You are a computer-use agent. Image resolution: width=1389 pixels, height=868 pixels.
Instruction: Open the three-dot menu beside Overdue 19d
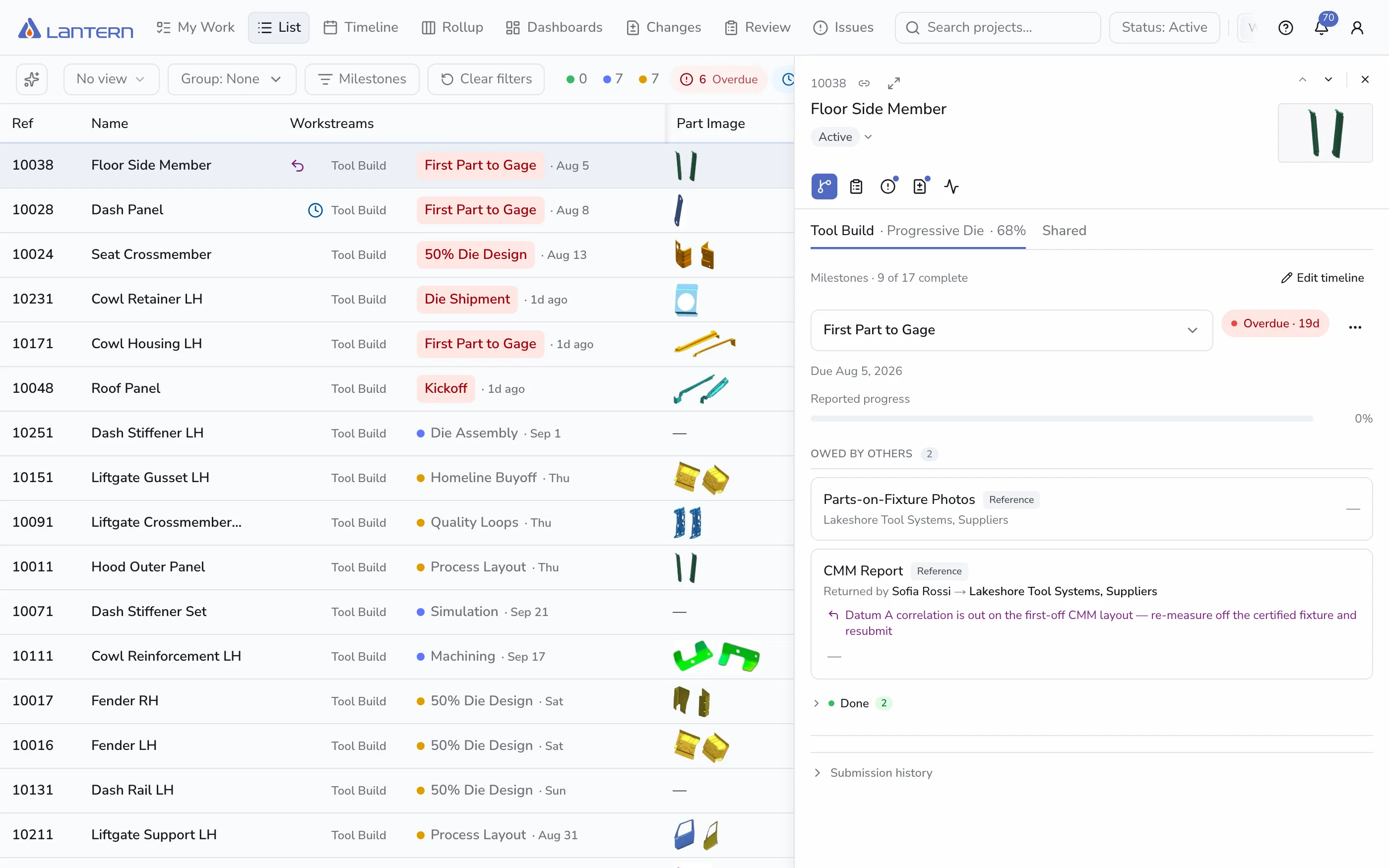click(x=1355, y=327)
